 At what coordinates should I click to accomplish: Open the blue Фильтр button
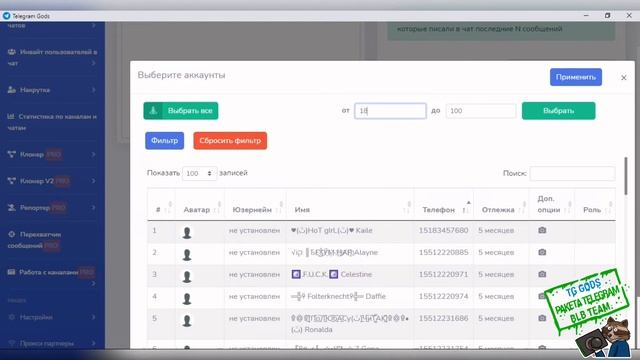click(x=164, y=140)
